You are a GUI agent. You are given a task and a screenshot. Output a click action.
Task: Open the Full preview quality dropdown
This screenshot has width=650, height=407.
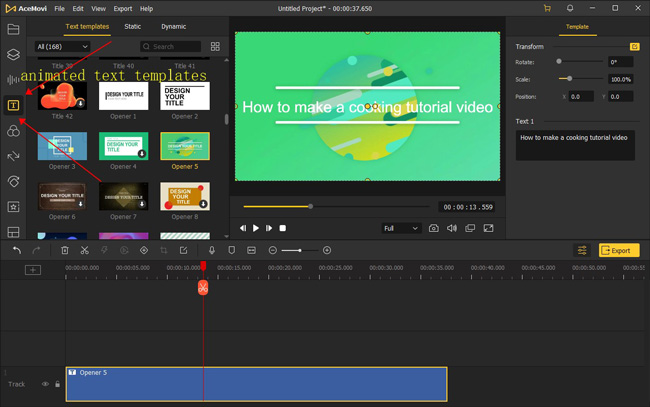click(x=401, y=228)
